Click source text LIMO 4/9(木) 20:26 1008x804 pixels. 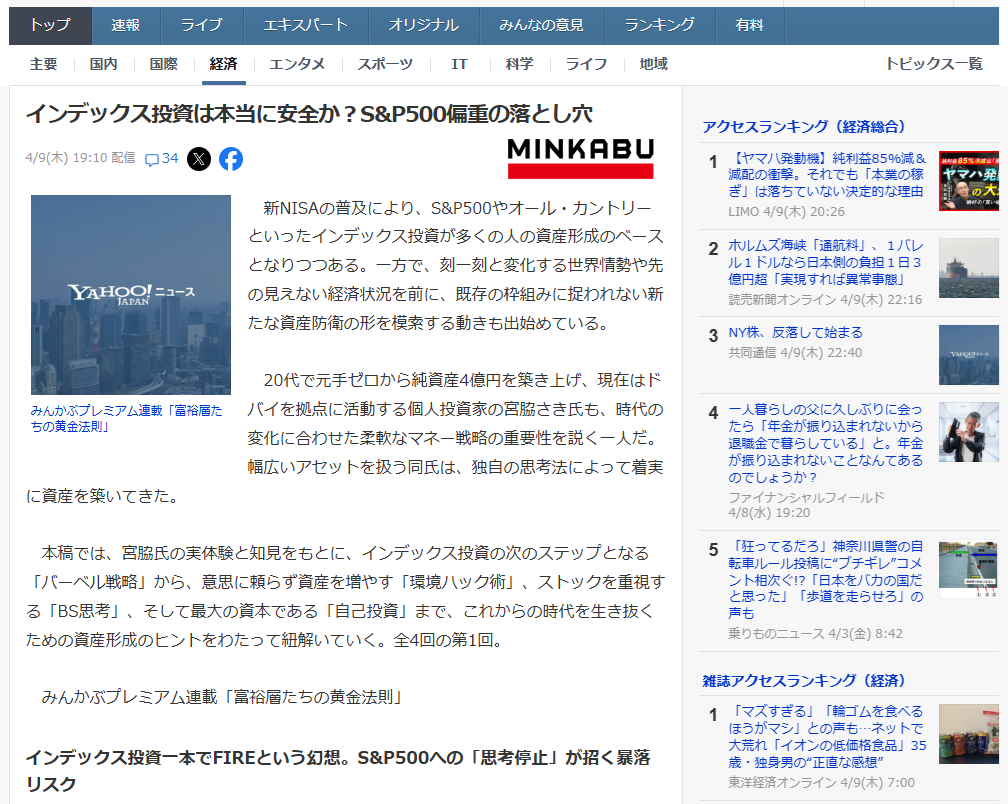tap(786, 211)
